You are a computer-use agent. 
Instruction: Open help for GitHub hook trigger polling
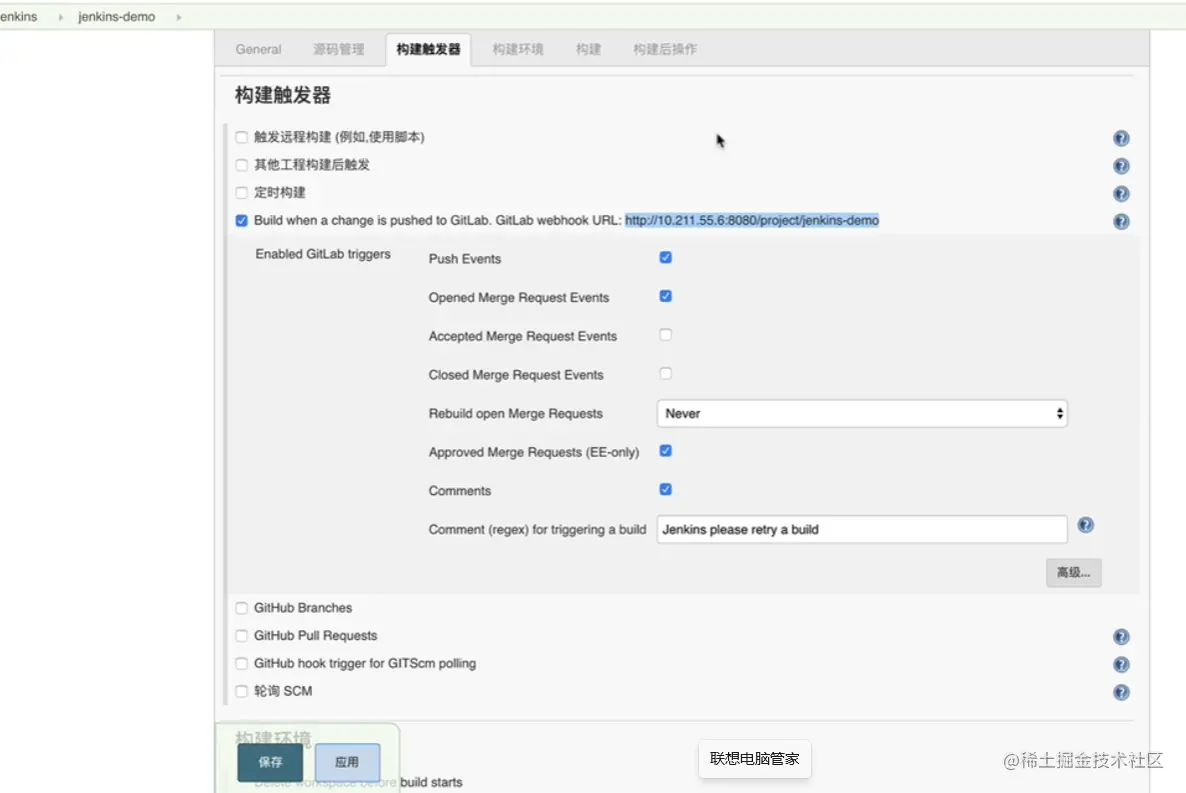(1121, 664)
